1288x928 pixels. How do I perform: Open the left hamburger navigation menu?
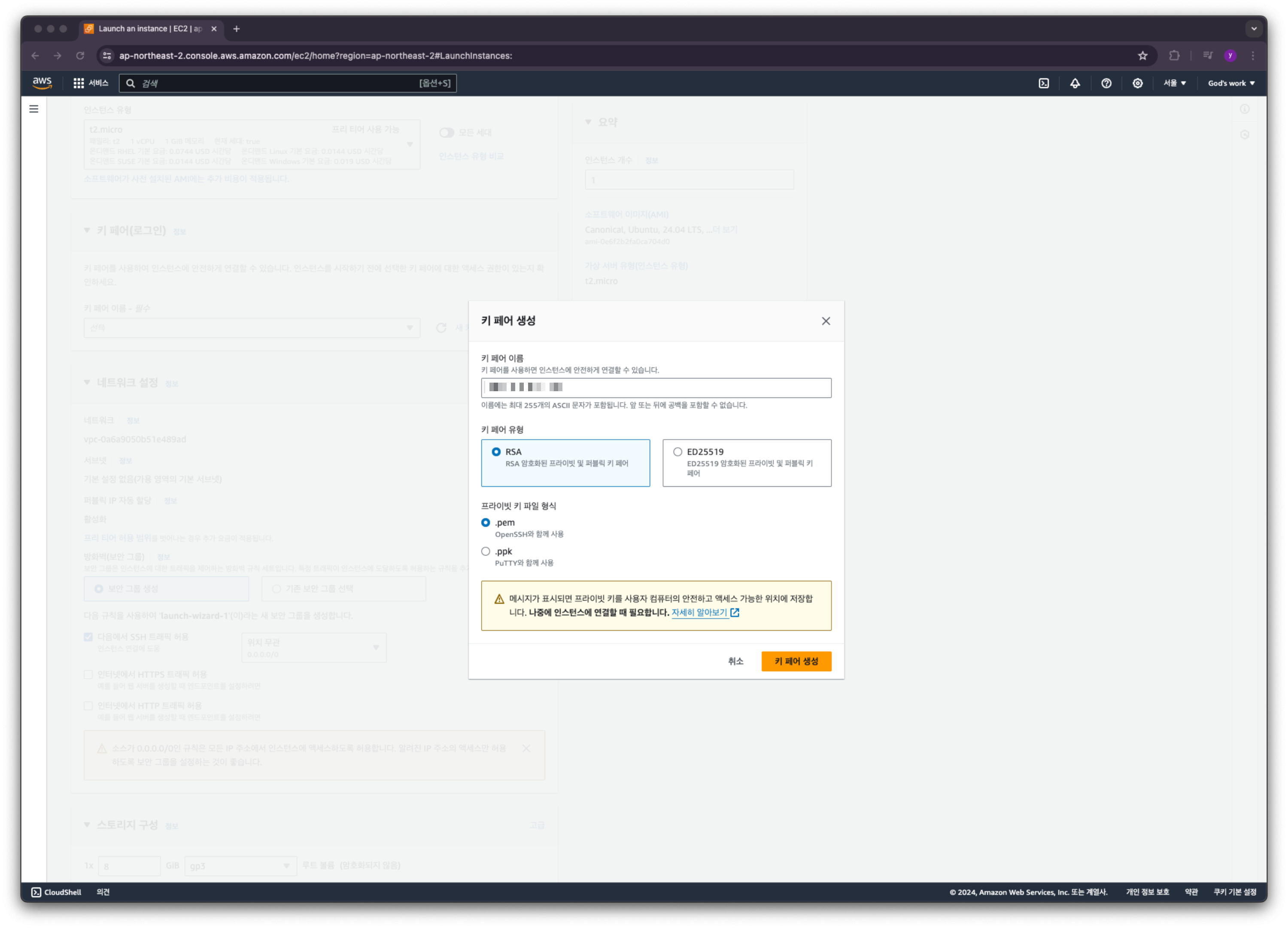pos(34,109)
